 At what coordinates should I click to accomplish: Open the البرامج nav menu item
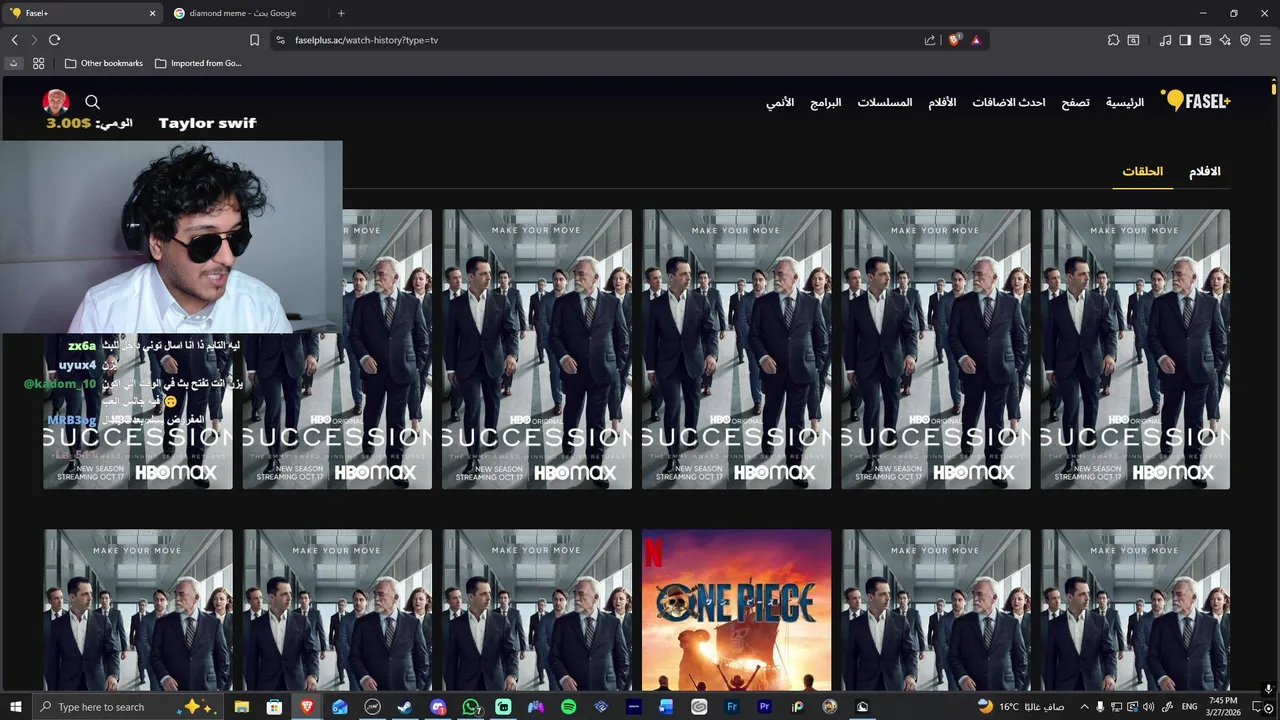(x=826, y=102)
